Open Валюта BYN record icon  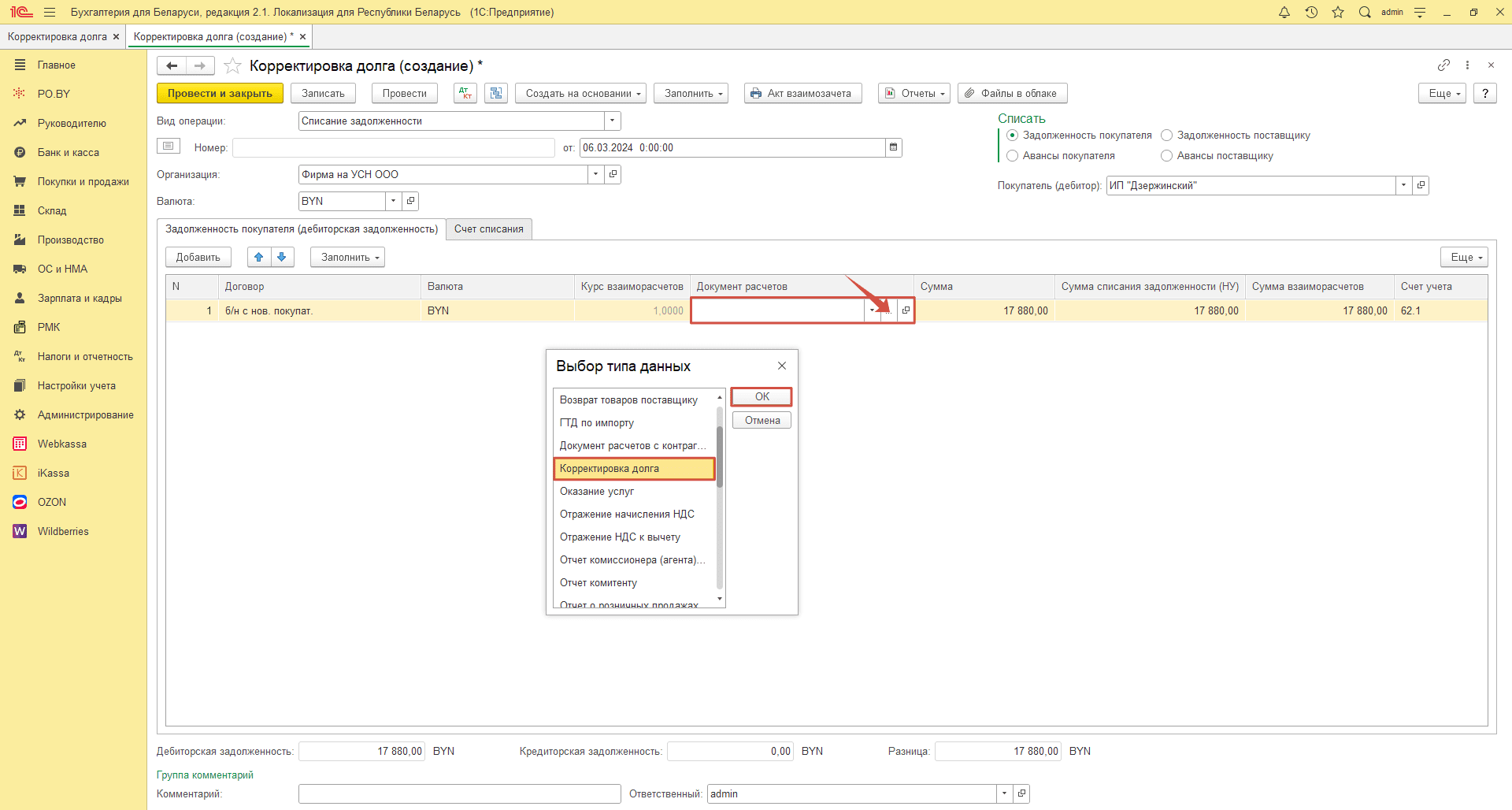point(410,201)
